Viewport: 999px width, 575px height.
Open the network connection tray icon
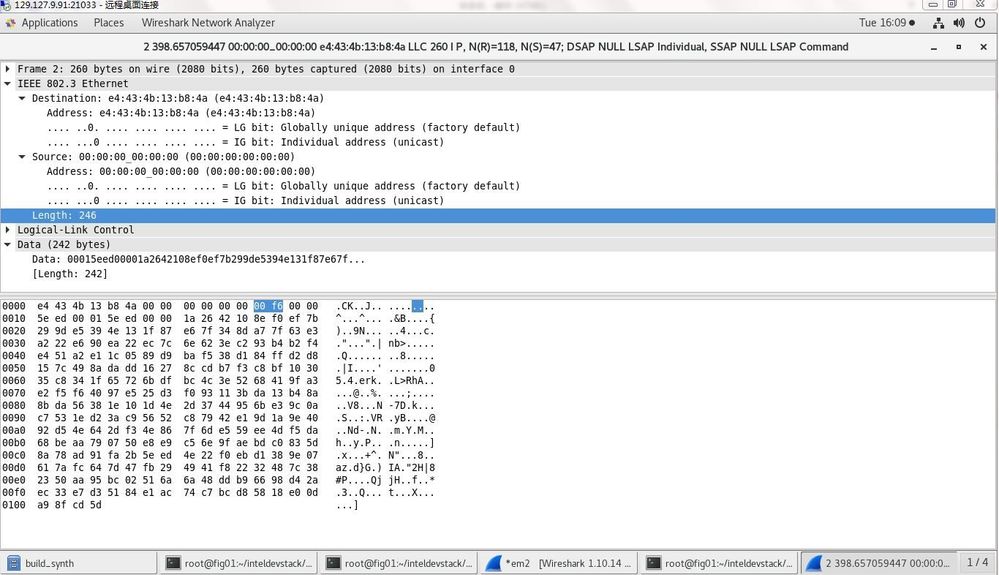click(938, 23)
